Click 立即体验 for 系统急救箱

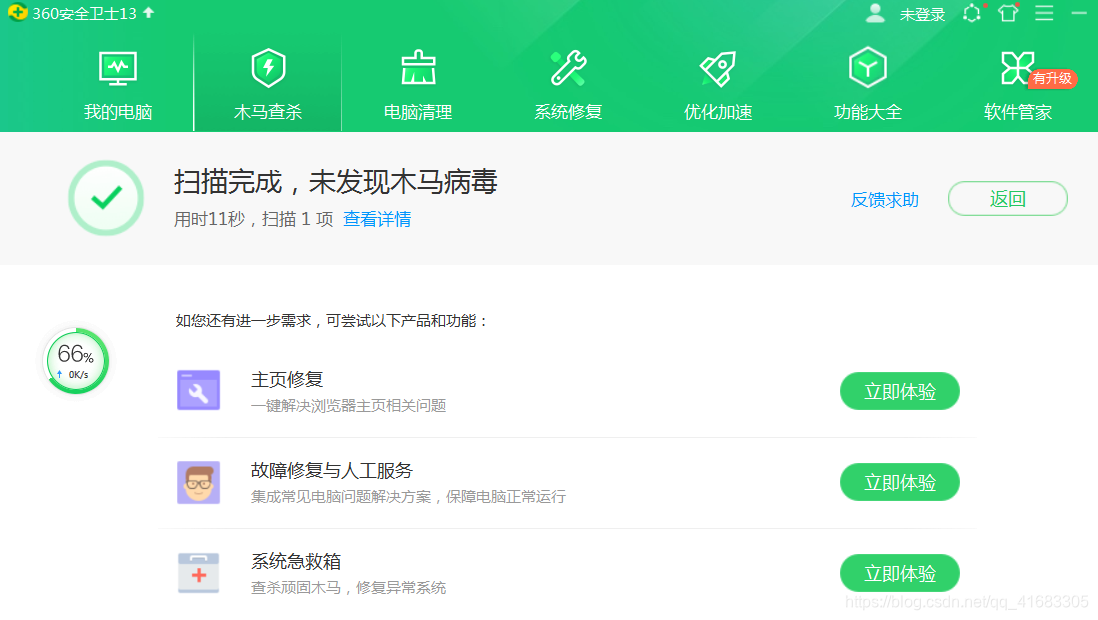point(899,573)
